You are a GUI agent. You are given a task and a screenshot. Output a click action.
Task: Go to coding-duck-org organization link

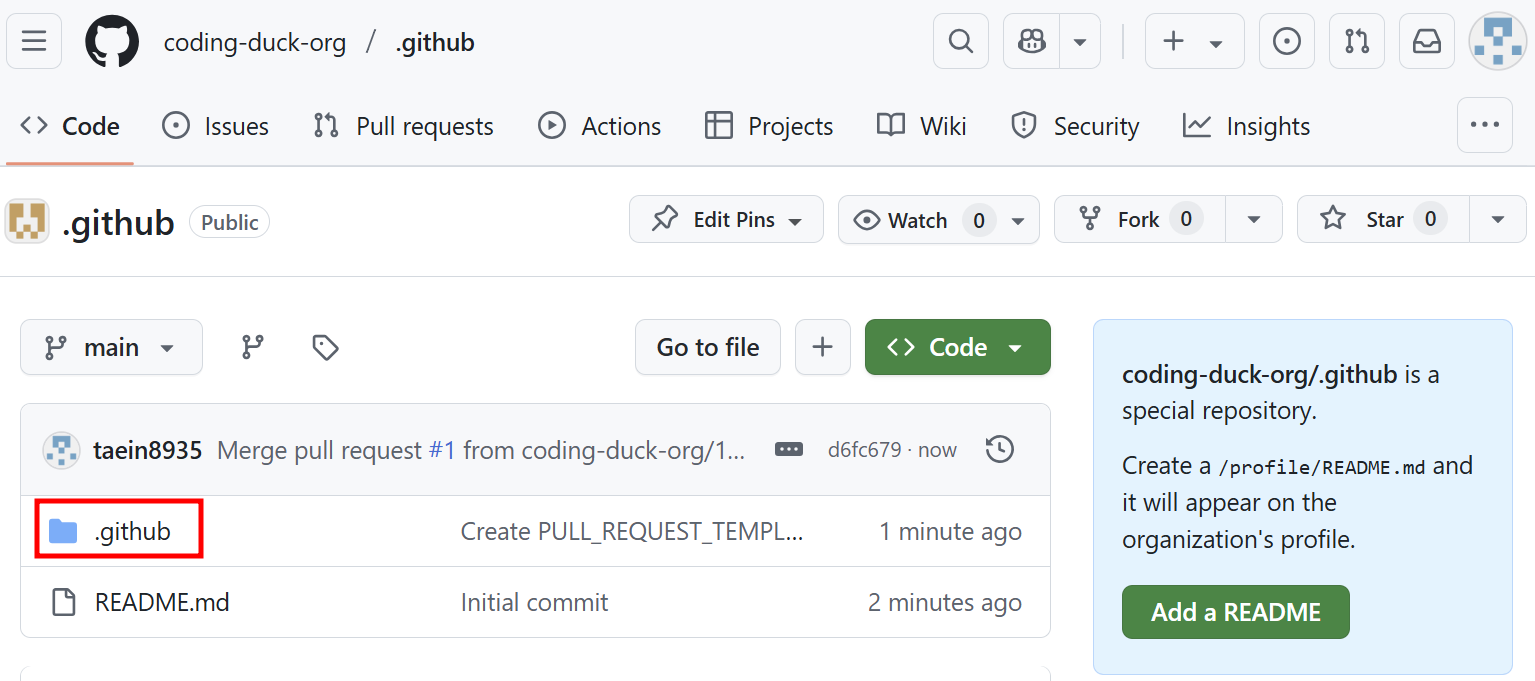tap(255, 42)
